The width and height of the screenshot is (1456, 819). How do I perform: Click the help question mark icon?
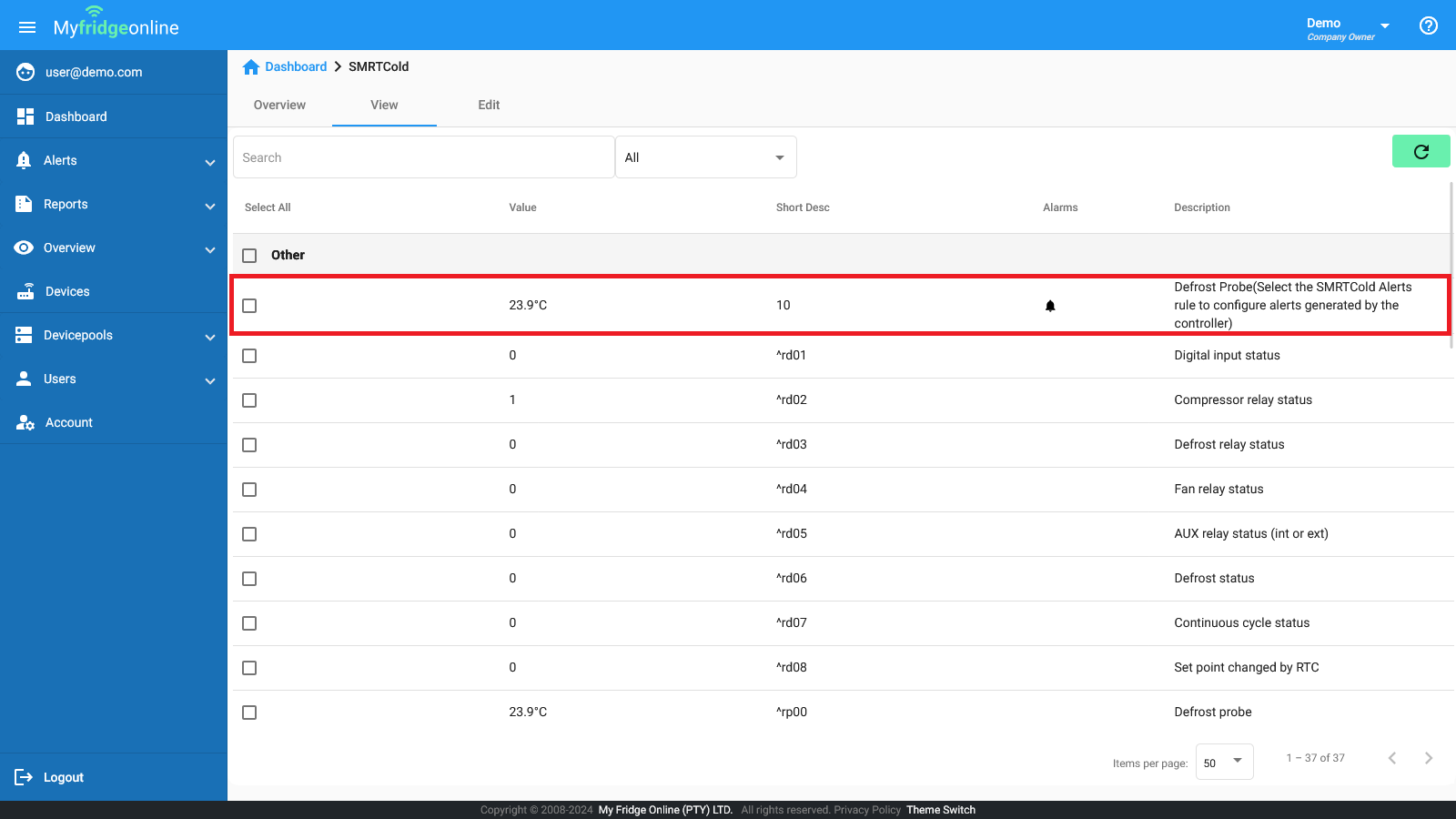1429,25
